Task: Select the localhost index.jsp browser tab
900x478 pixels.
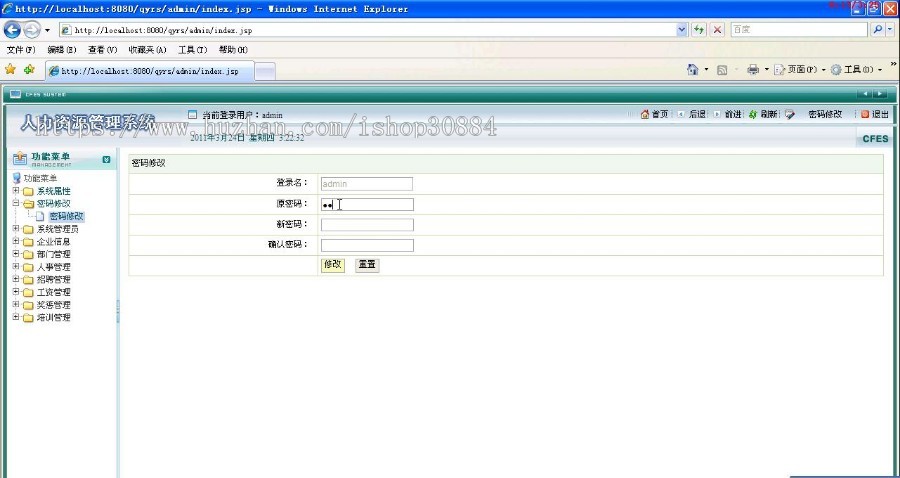Action: coord(149,71)
